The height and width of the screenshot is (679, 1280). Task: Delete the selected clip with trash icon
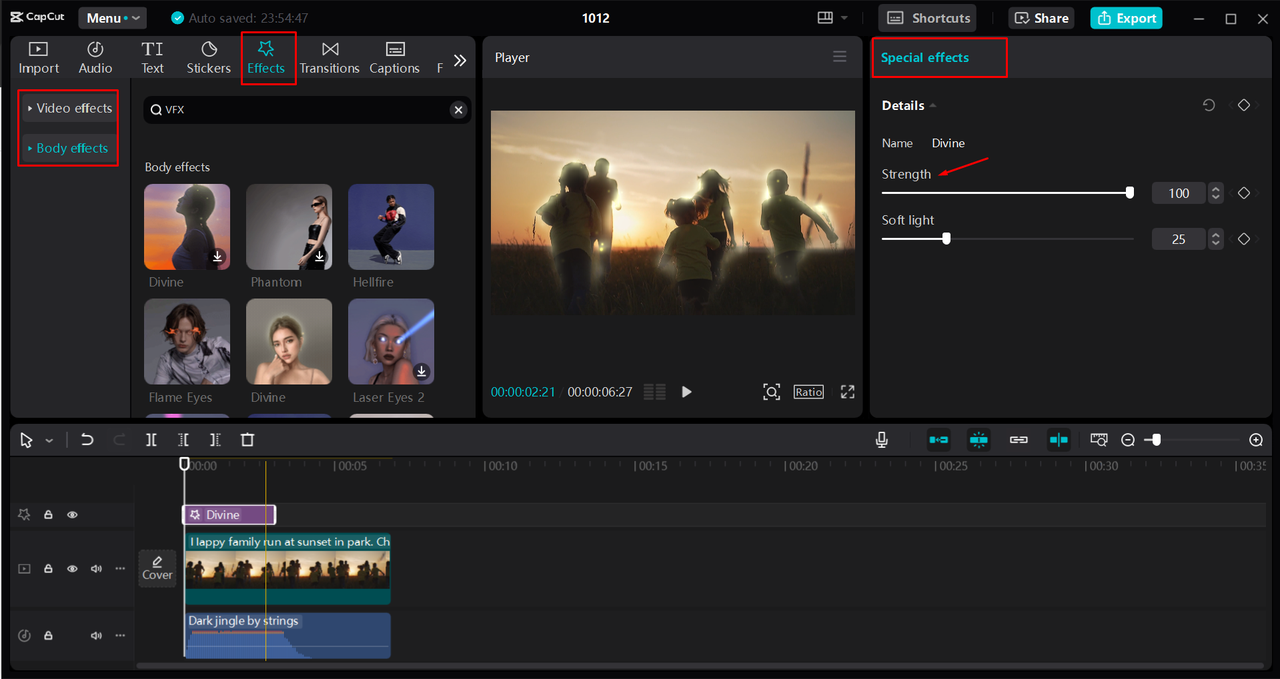pyautogui.click(x=247, y=440)
